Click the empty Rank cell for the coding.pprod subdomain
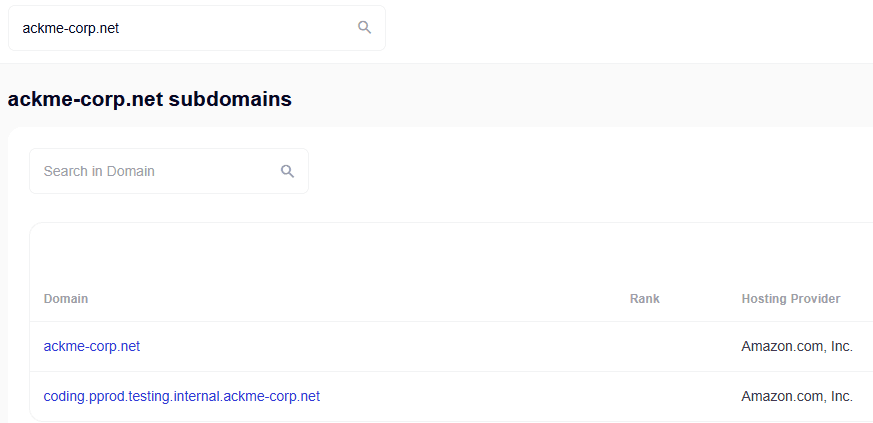This screenshot has height=423, width=873. pyautogui.click(x=645, y=396)
